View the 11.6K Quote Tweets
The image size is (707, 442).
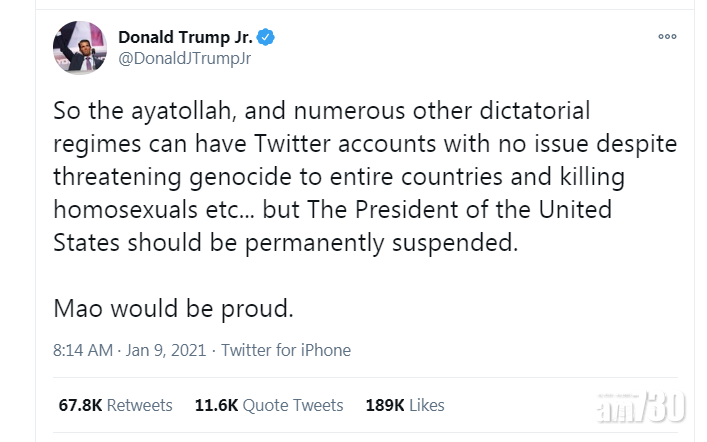click(268, 405)
